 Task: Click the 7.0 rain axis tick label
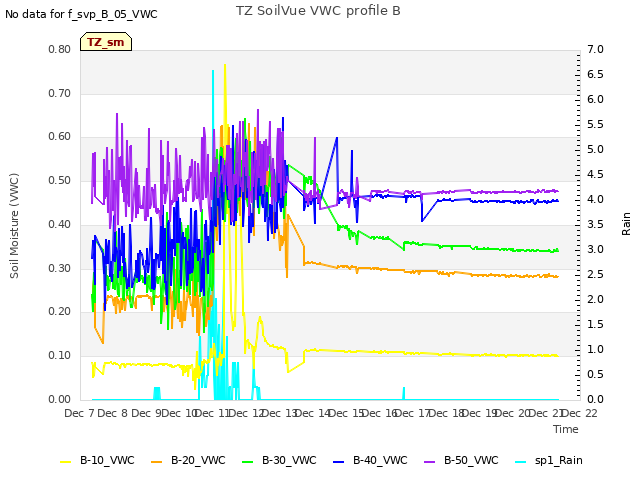[595, 49]
